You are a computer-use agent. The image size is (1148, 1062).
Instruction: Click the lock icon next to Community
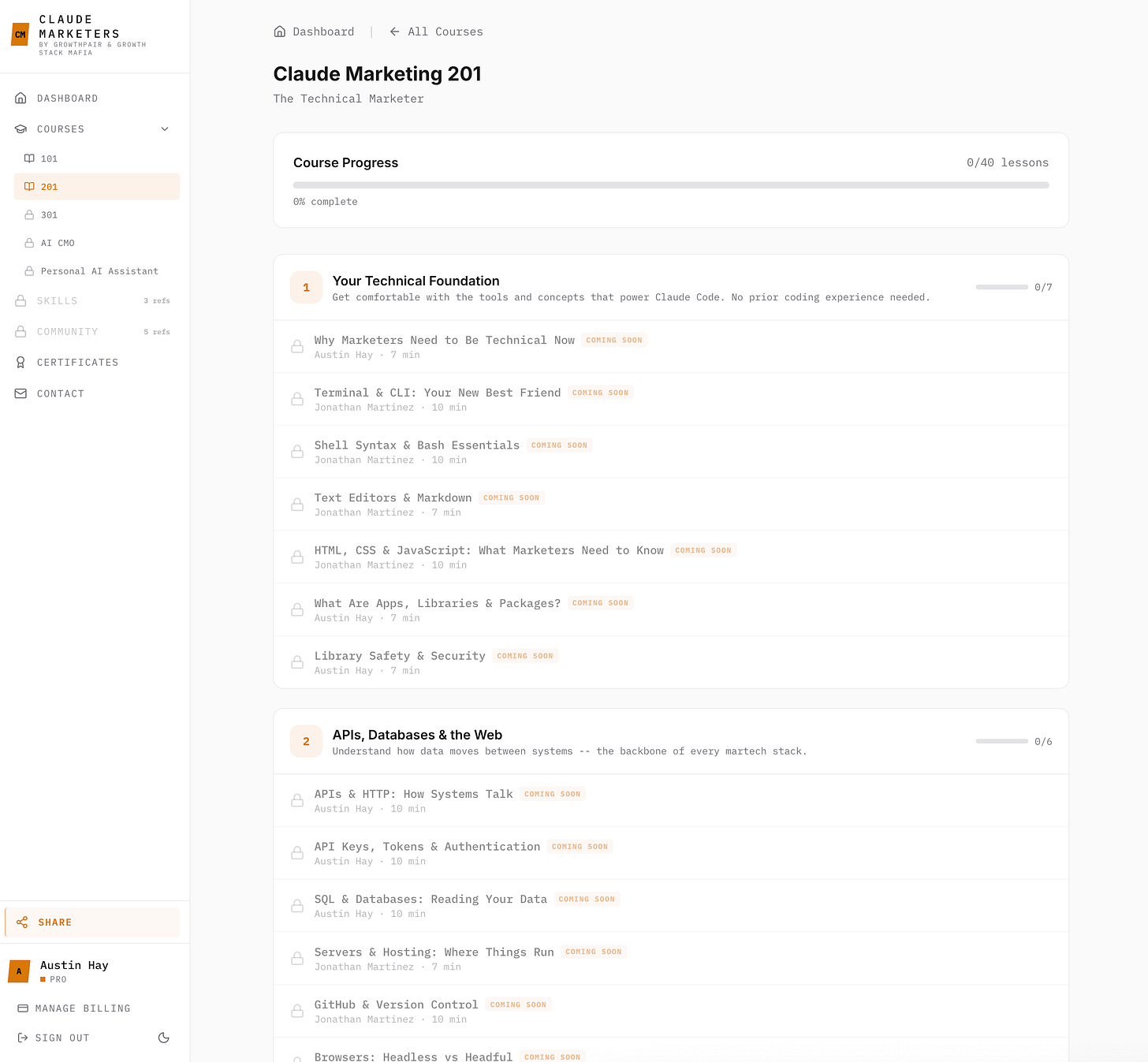point(20,332)
